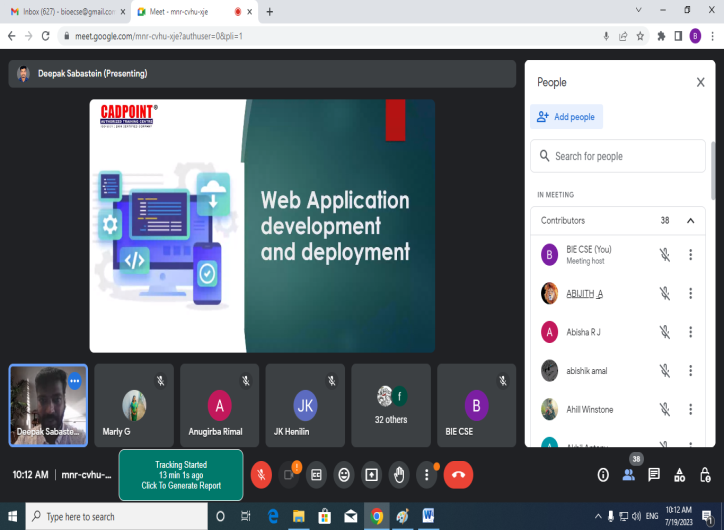Screen dimensions: 724x530
Task: Select the Anugirba Rimal tile
Action: 219,405
